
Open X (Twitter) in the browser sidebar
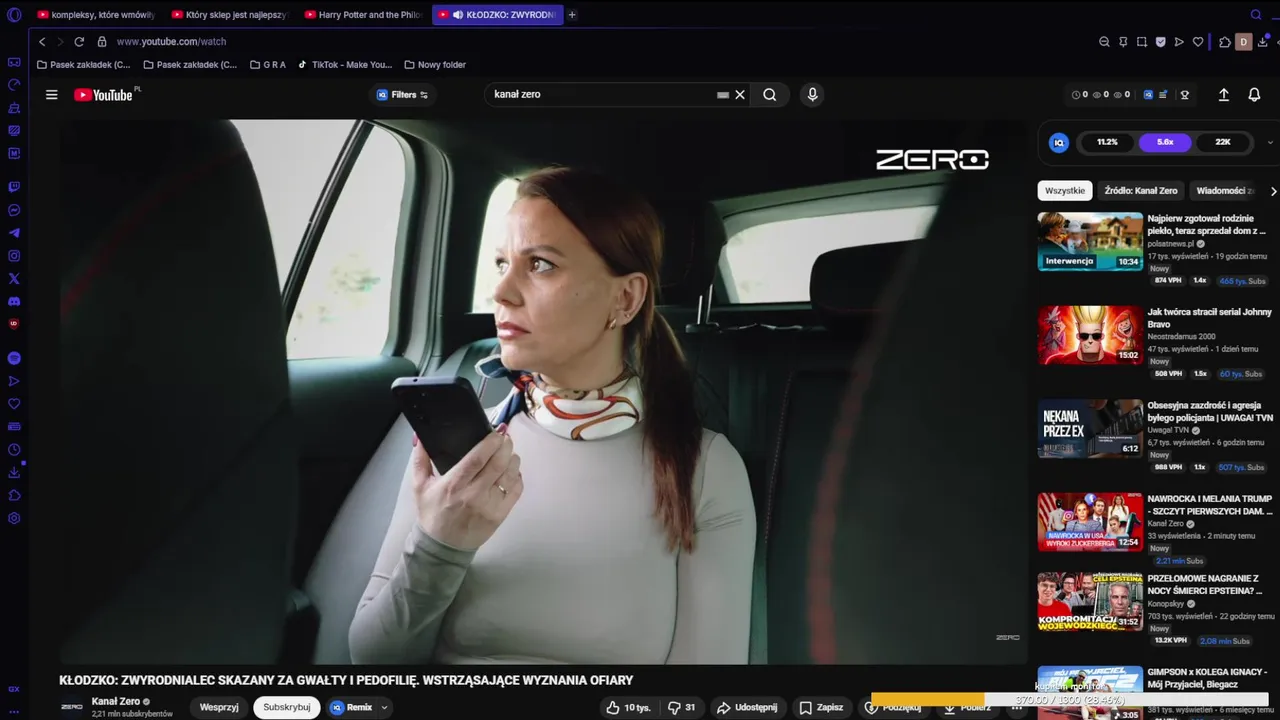point(14,279)
